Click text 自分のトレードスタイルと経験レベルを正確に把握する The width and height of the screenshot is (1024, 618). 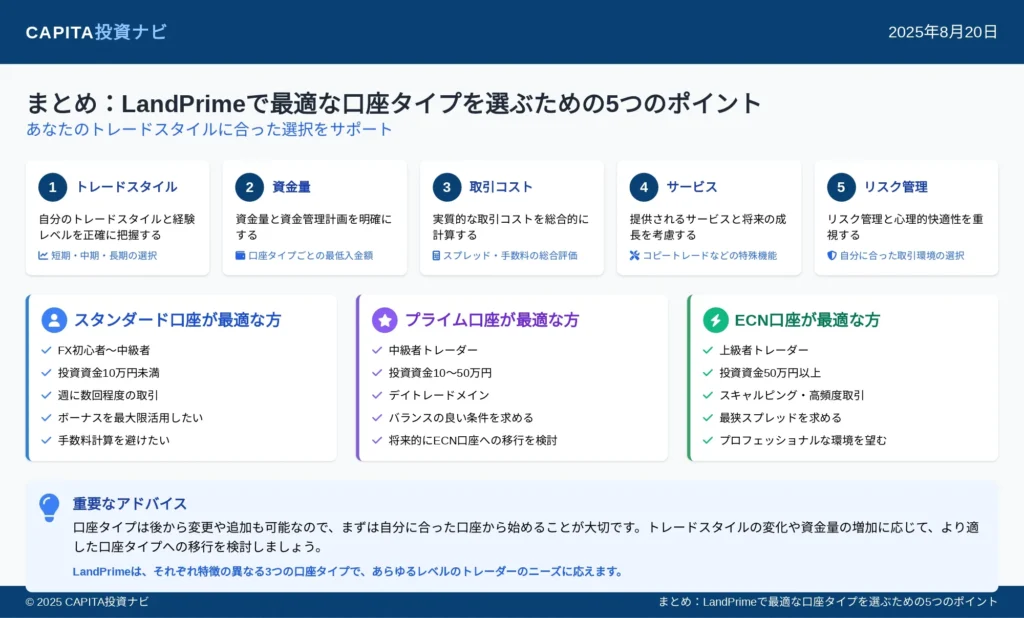coord(117,227)
